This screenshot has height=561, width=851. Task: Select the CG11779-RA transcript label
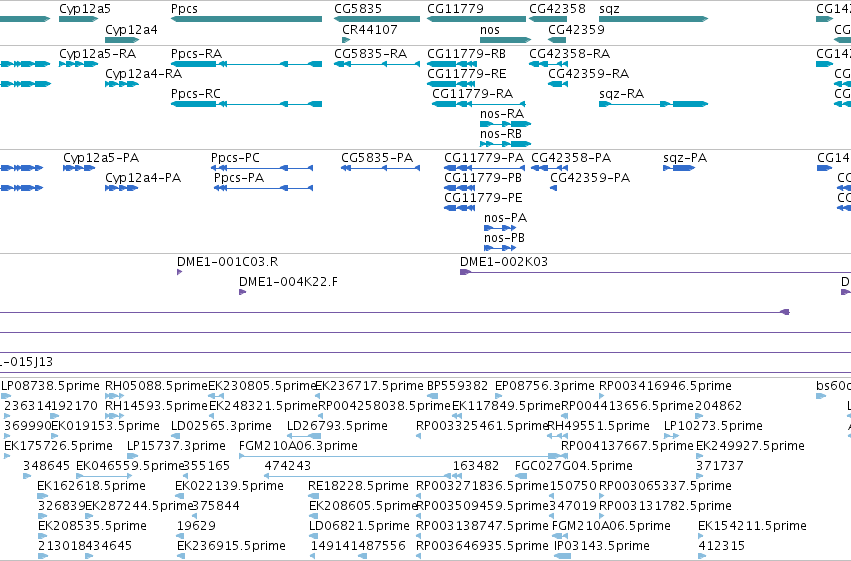click(x=473, y=94)
